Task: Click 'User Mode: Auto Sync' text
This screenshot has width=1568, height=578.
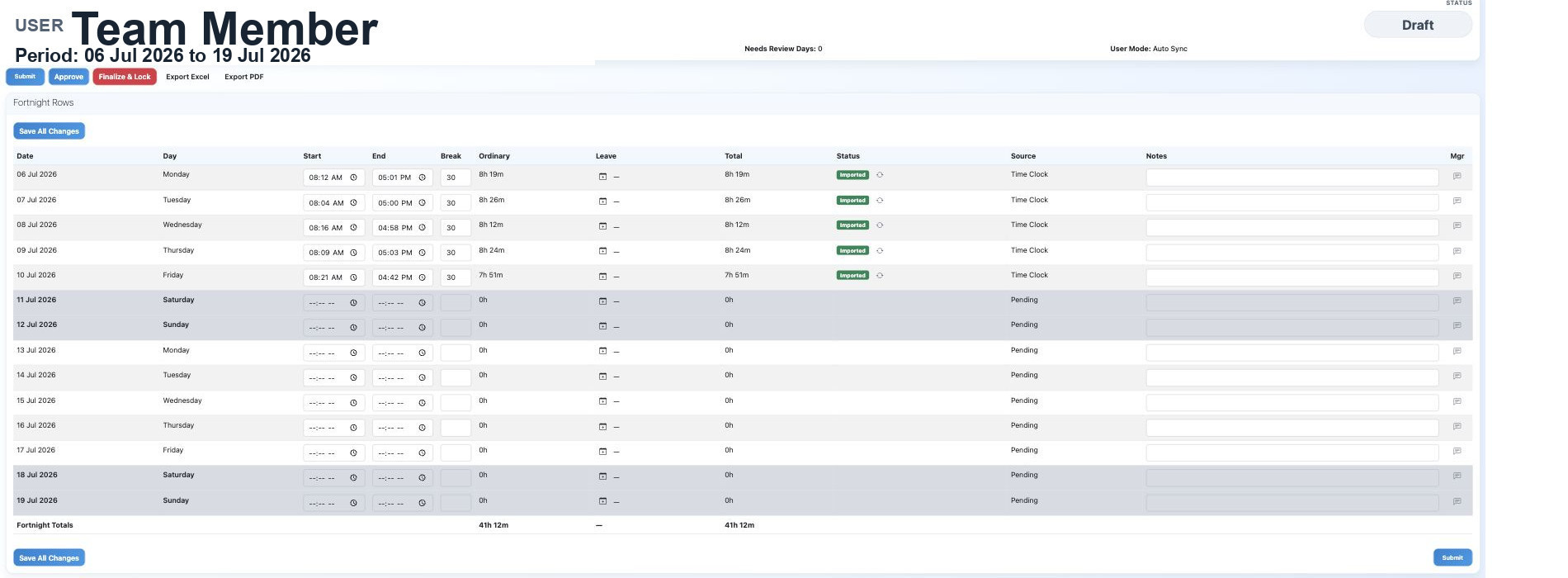Action: (1149, 49)
